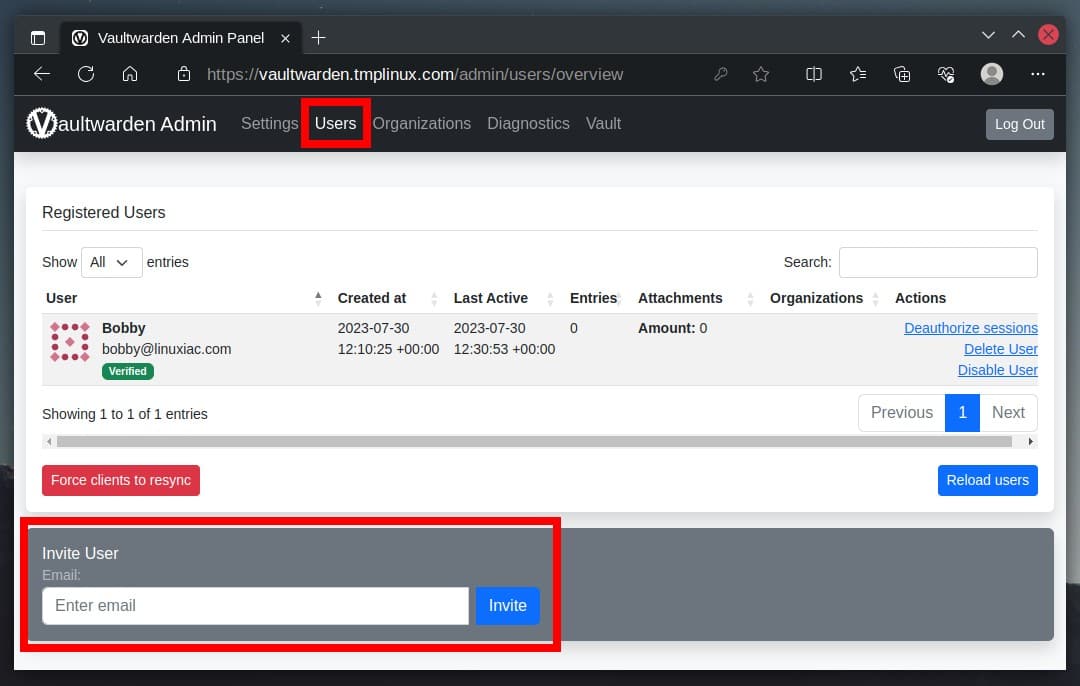Viewport: 1080px width, 686px height.
Task: Click the site security lock icon
Action: click(x=184, y=74)
